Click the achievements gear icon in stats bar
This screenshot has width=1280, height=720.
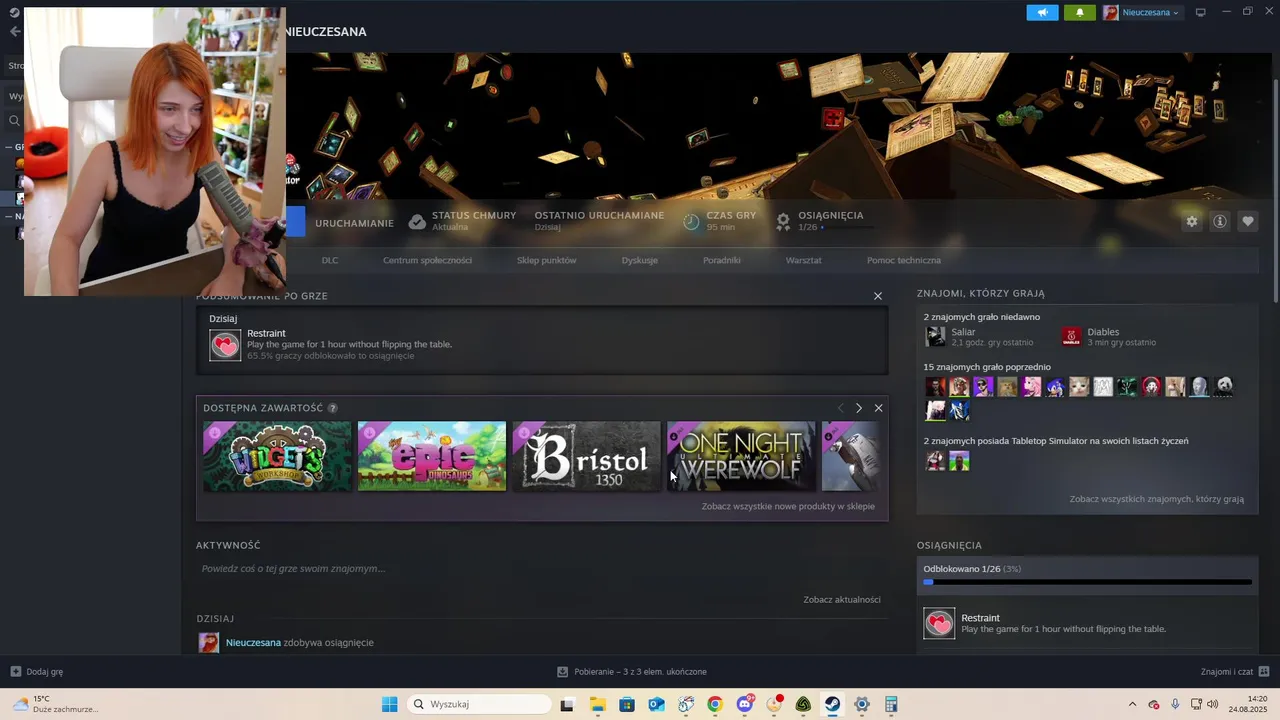coord(783,222)
